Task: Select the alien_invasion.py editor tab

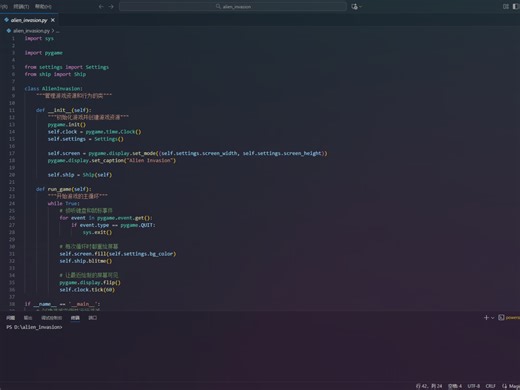Action: (x=29, y=20)
